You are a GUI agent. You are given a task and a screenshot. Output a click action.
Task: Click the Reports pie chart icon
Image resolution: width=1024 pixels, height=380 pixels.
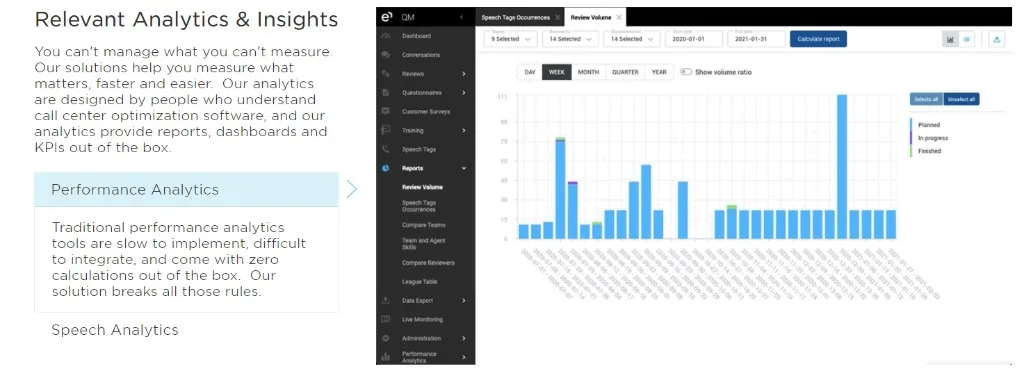pyautogui.click(x=386, y=168)
